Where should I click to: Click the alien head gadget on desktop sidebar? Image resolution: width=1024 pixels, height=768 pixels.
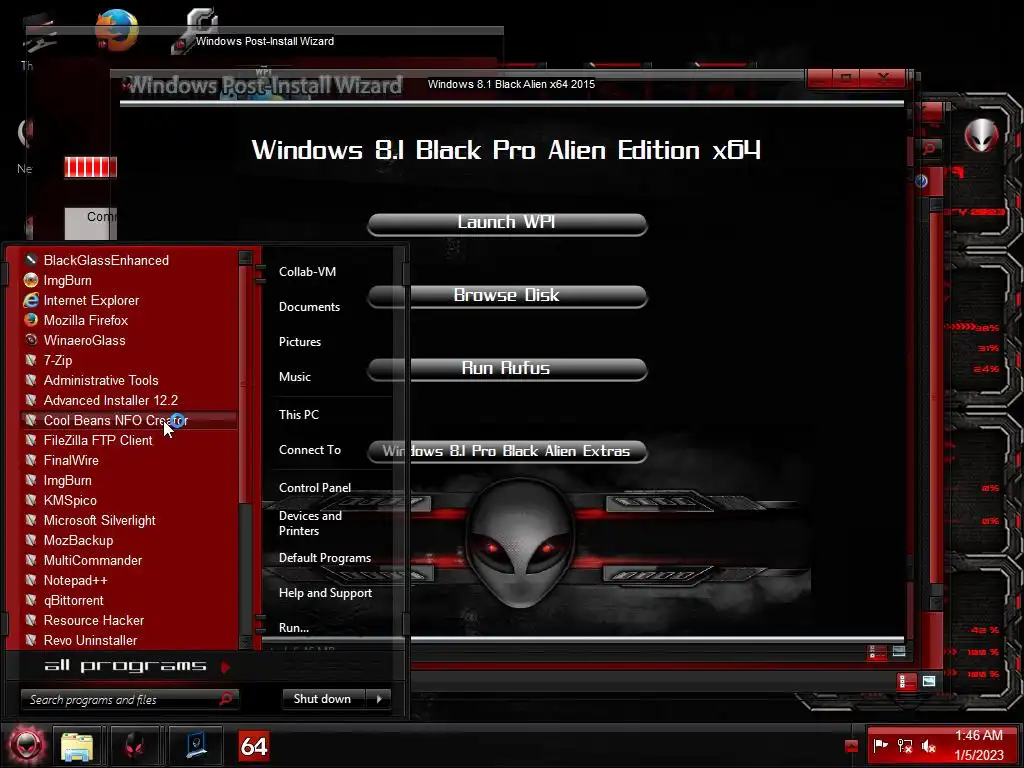(x=981, y=136)
